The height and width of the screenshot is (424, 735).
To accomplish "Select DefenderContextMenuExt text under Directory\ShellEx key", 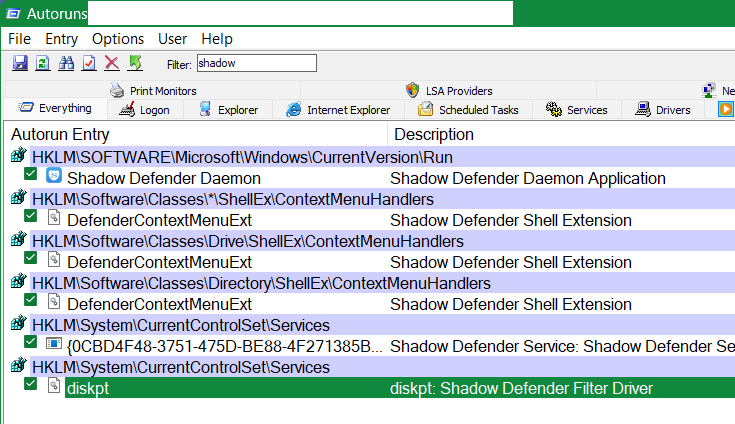I will pyautogui.click(x=159, y=305).
